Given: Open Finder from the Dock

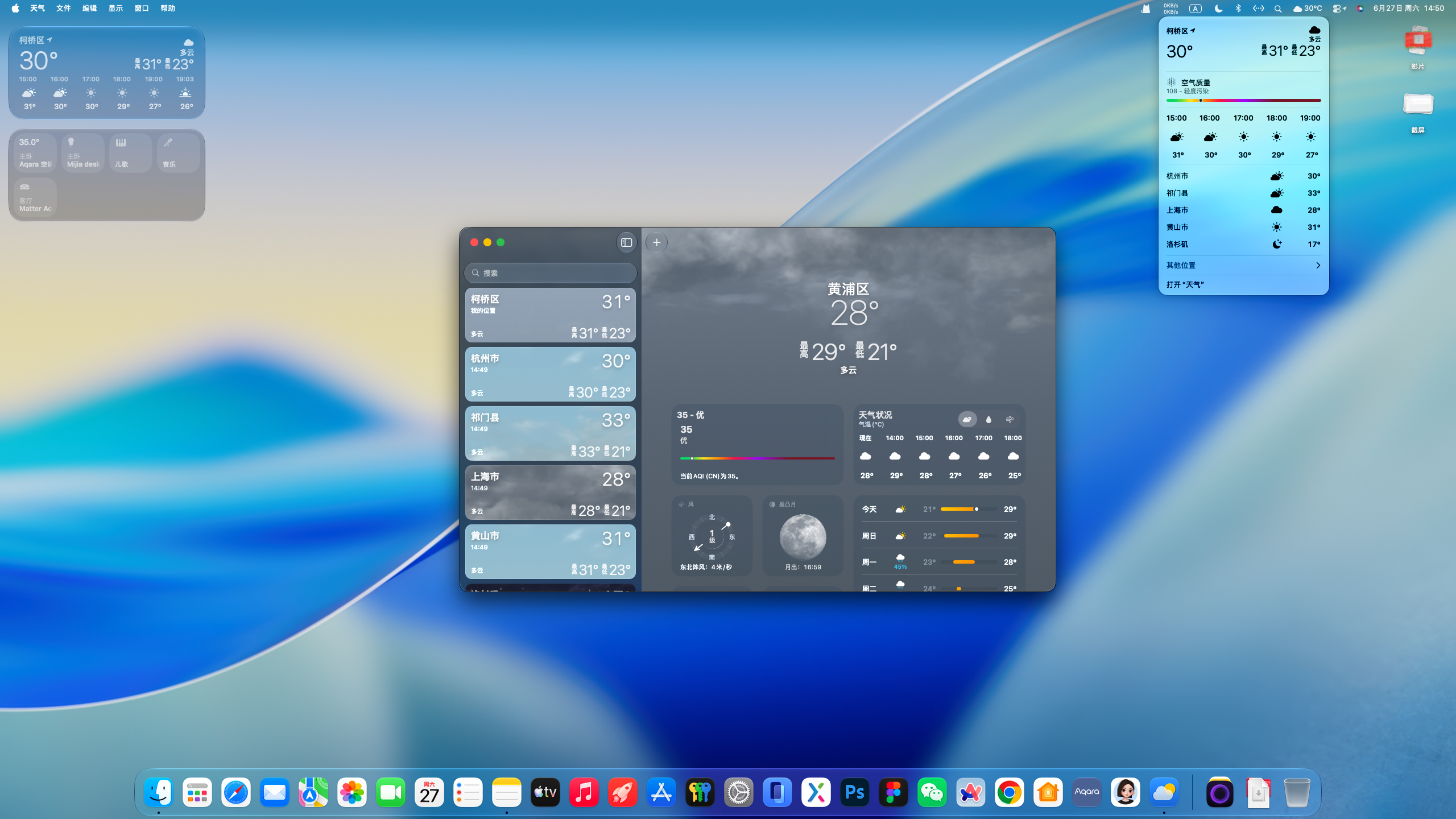Looking at the screenshot, I should coord(159,792).
